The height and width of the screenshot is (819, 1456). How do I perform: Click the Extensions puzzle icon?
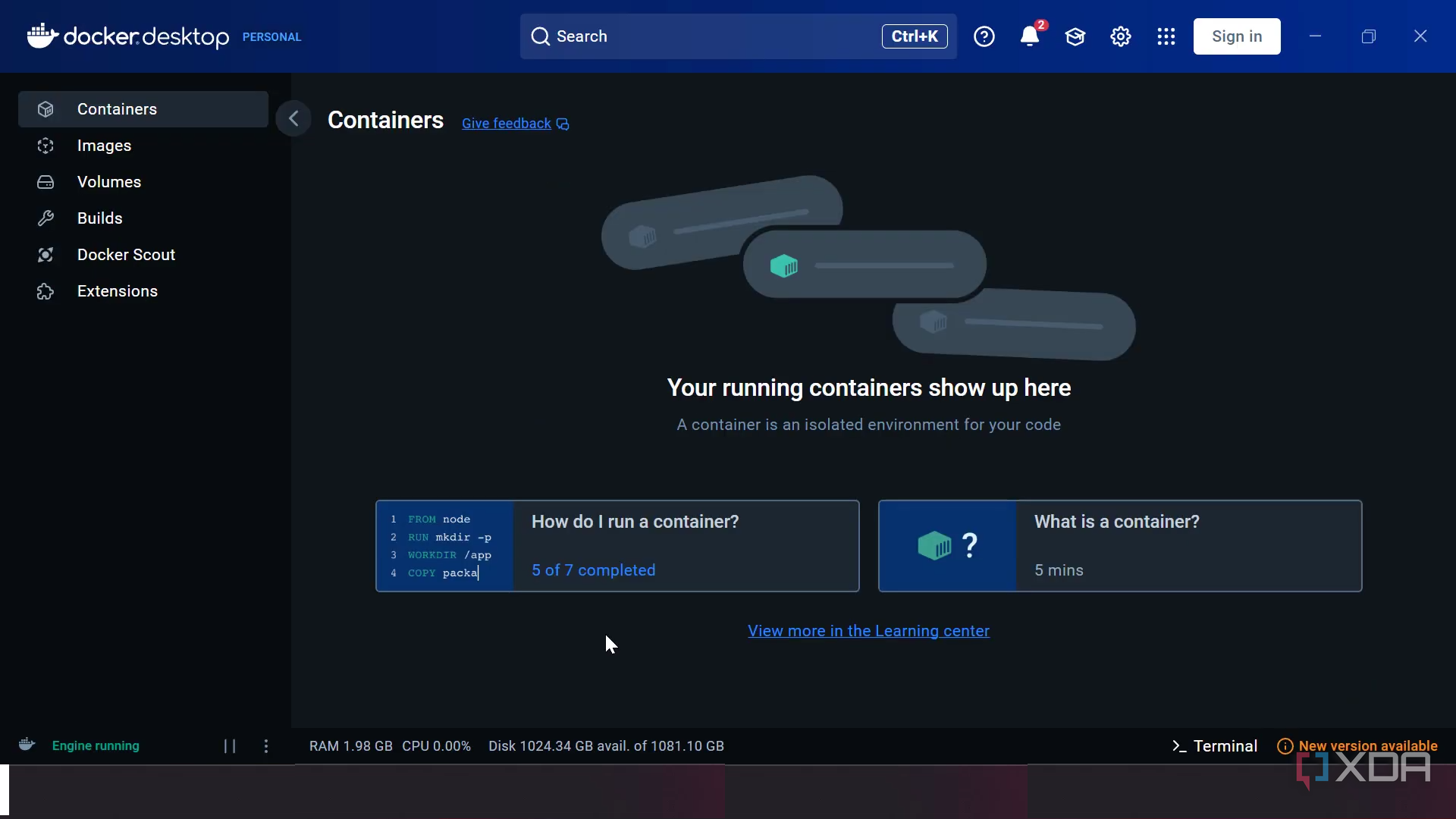45,291
